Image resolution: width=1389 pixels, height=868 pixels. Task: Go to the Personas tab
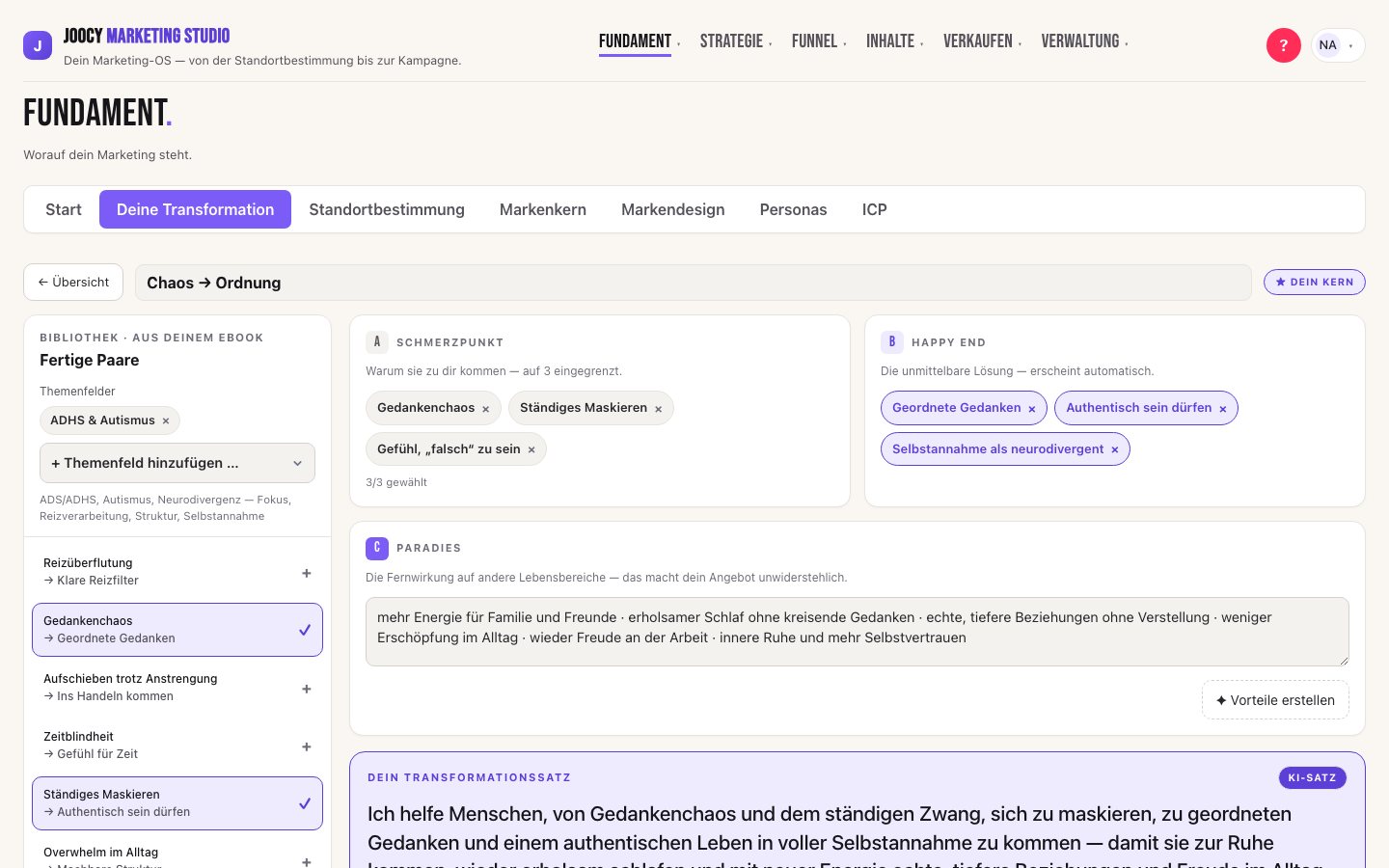click(794, 209)
